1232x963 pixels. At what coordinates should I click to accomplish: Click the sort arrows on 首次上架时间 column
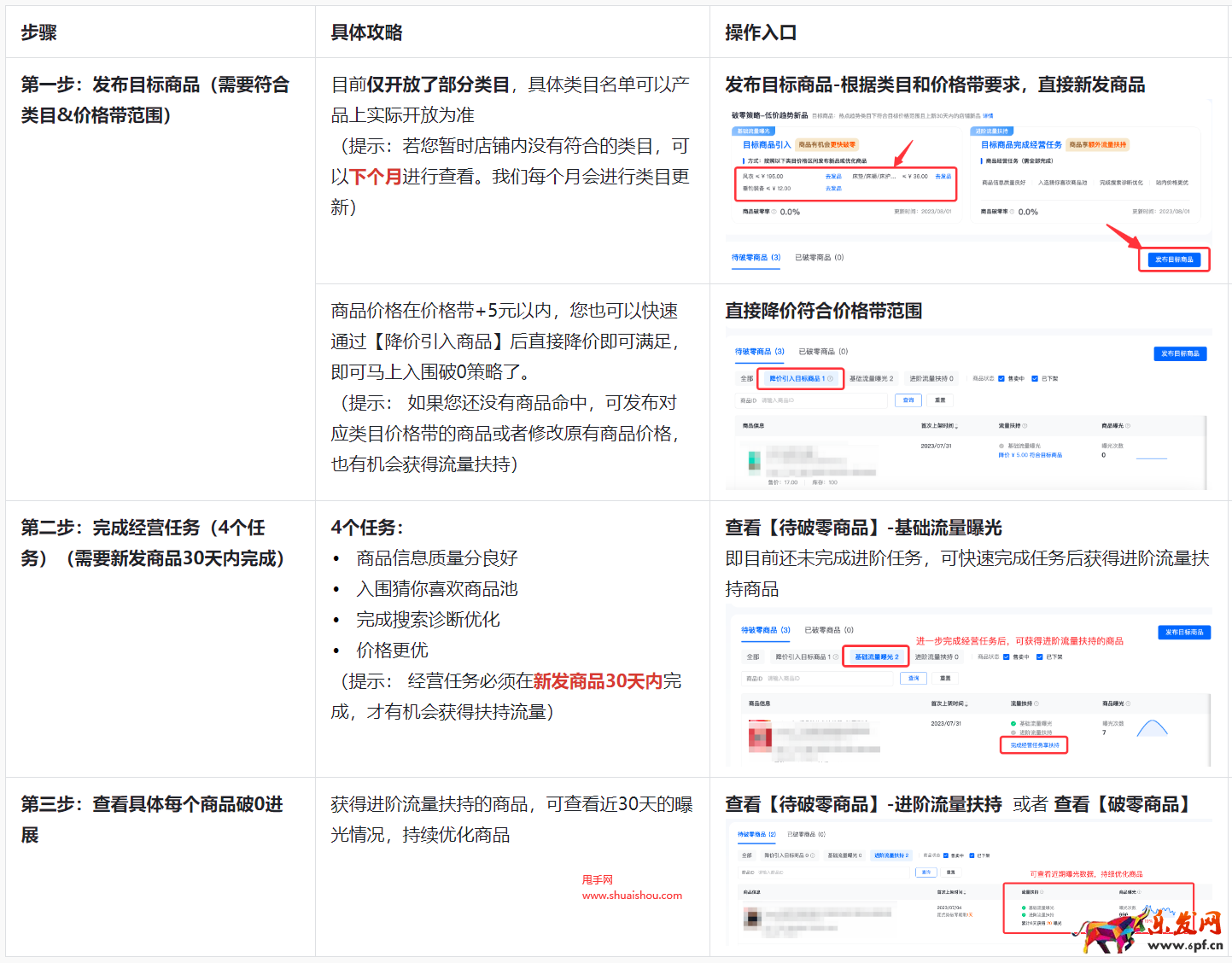(x=958, y=425)
